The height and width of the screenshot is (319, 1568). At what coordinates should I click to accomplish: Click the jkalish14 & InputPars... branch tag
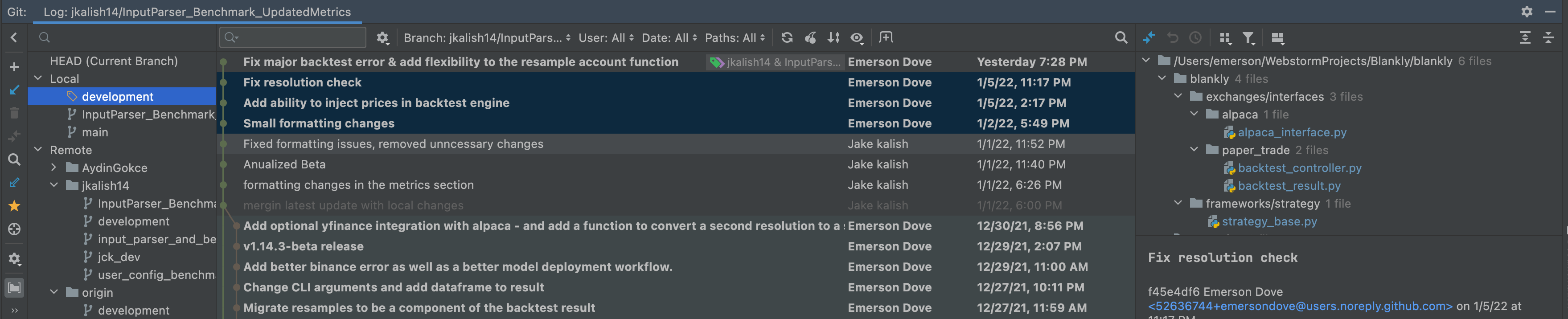(x=775, y=62)
